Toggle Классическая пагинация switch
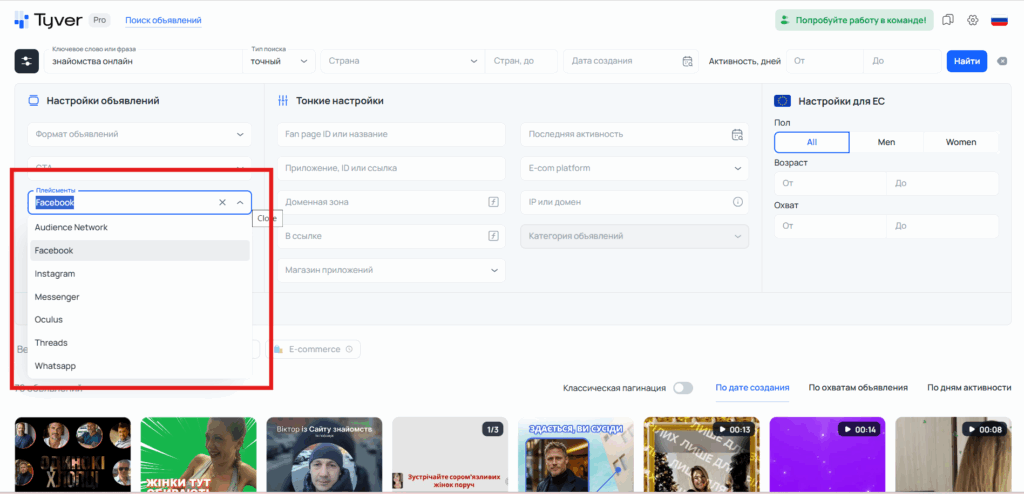Image resolution: width=1024 pixels, height=494 pixels. pos(683,388)
